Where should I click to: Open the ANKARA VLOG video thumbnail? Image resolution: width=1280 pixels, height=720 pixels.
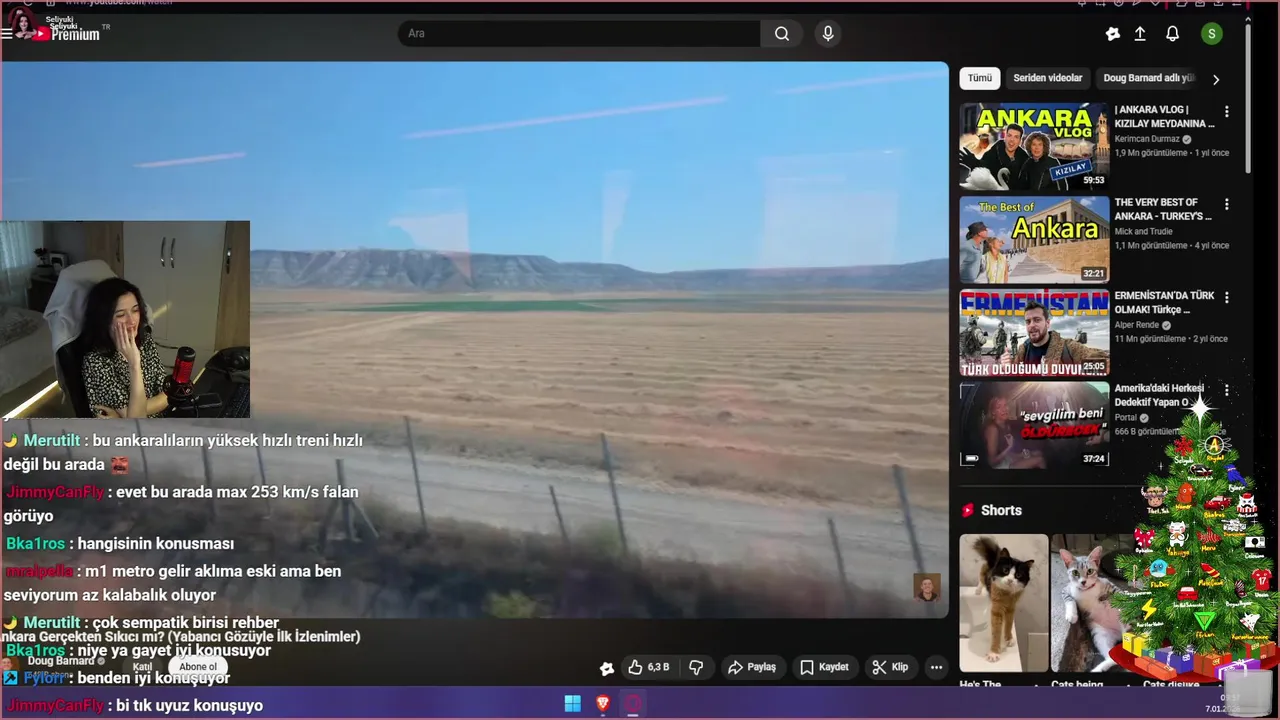[1034, 146]
